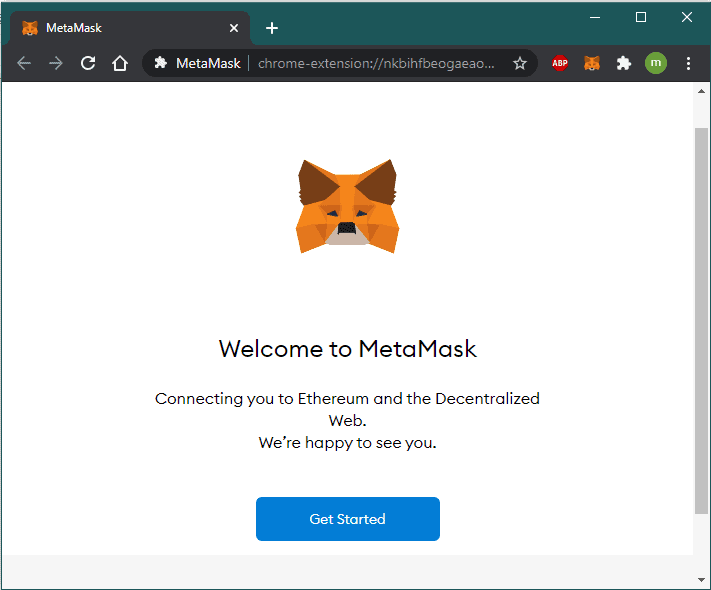Screen dimensions: 711x590
Task: Click the scrollbar up arrow
Action: [701, 91]
